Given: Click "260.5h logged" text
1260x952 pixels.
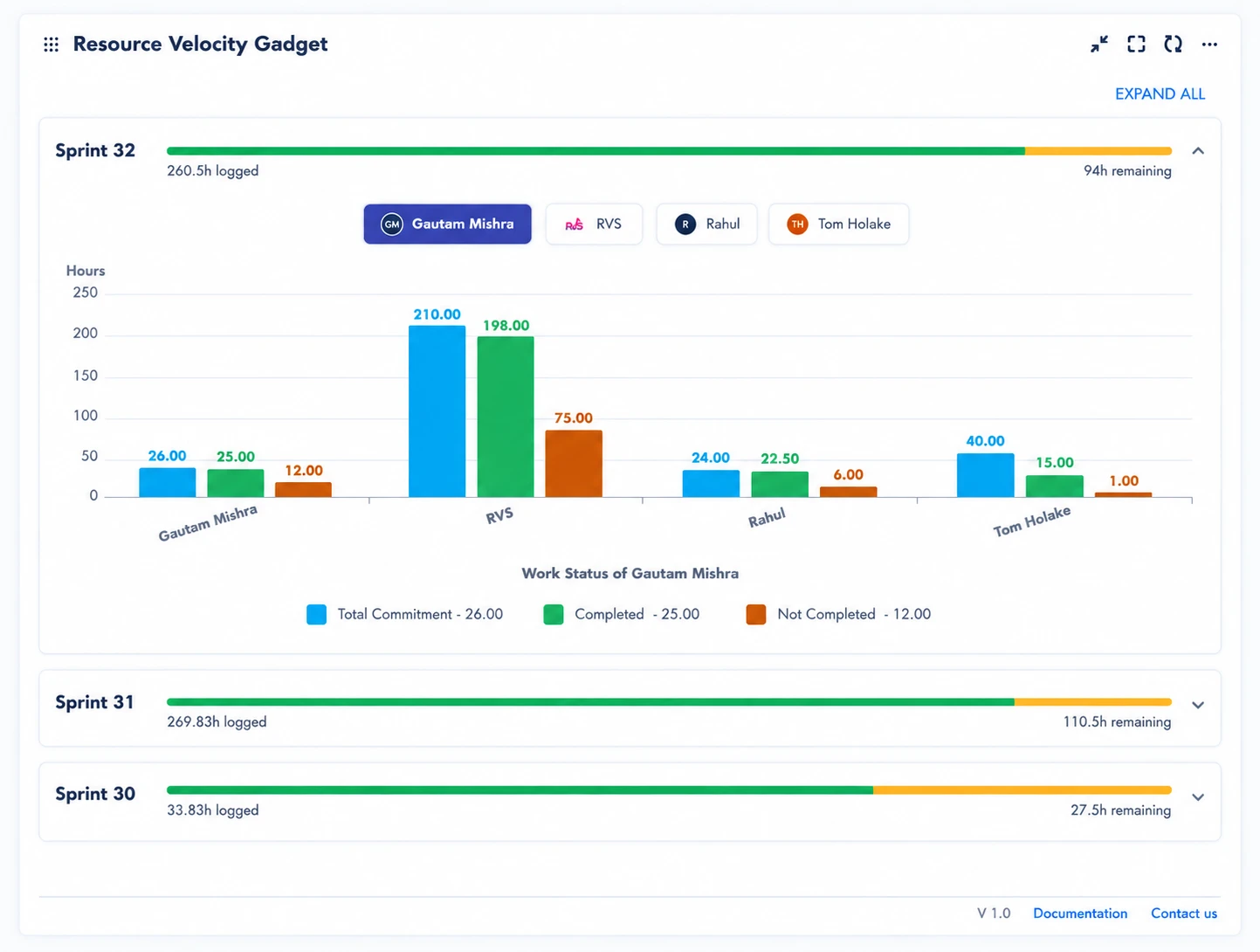Looking at the screenshot, I should coord(213,171).
